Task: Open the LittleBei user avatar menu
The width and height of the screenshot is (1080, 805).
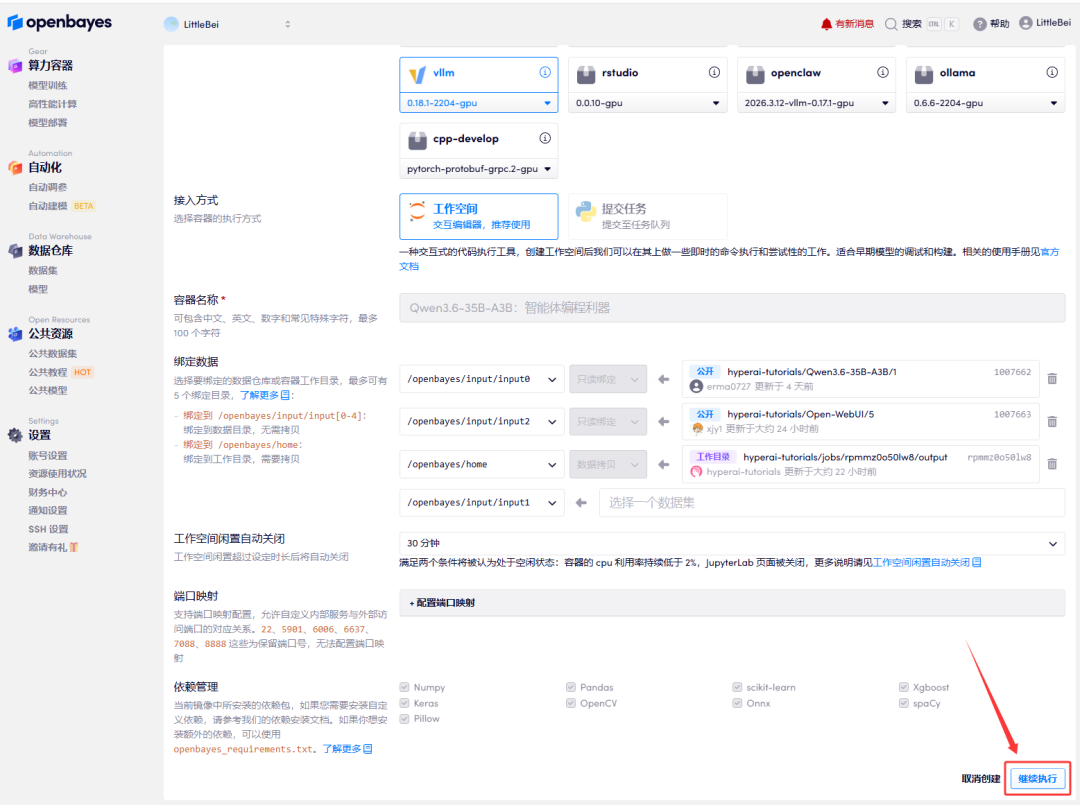Action: (x=1025, y=23)
